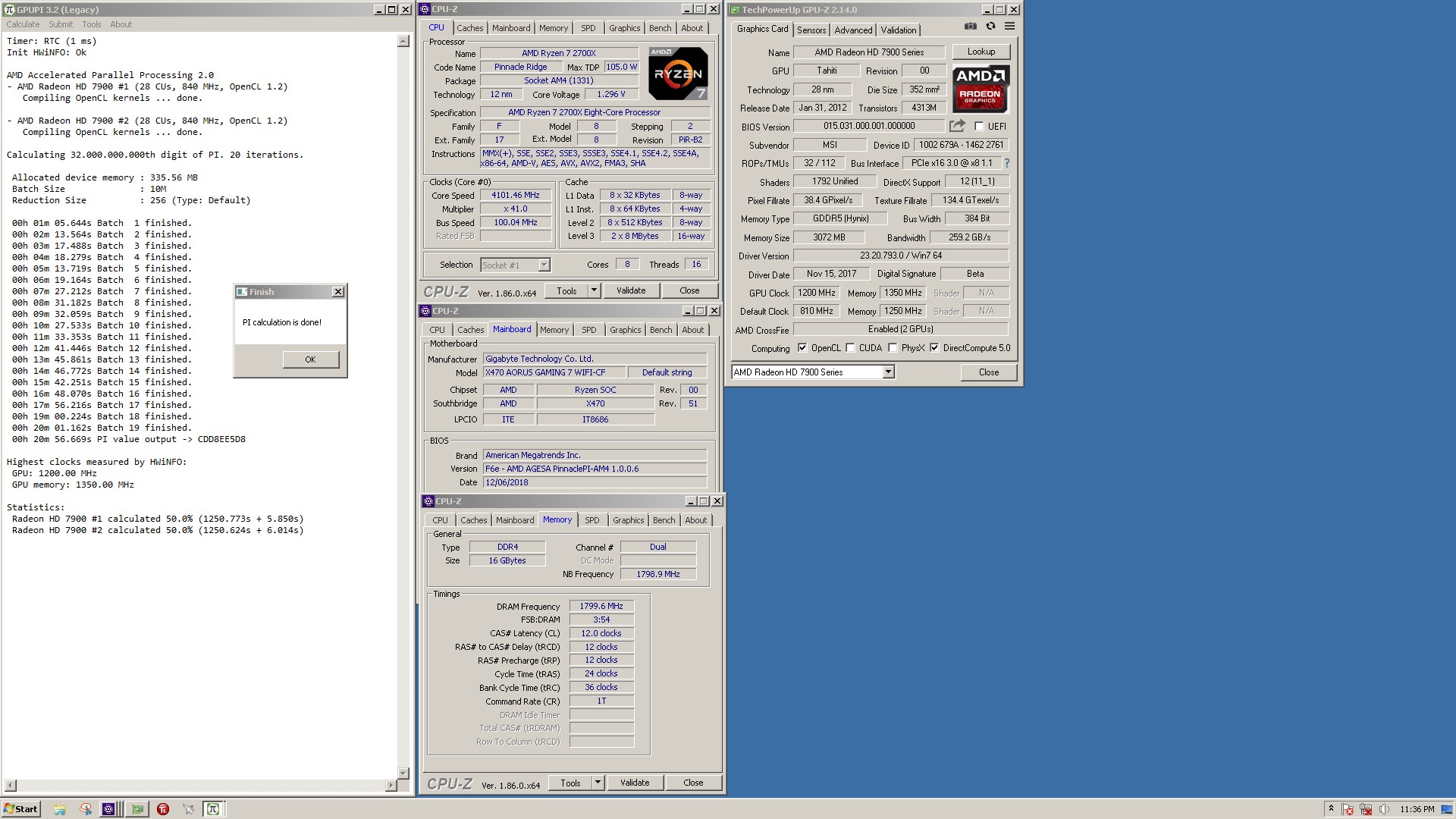Click GPUPI horizontal scrollbar left arrow
Viewport: 1456px width, 819px height.
pos(10,786)
